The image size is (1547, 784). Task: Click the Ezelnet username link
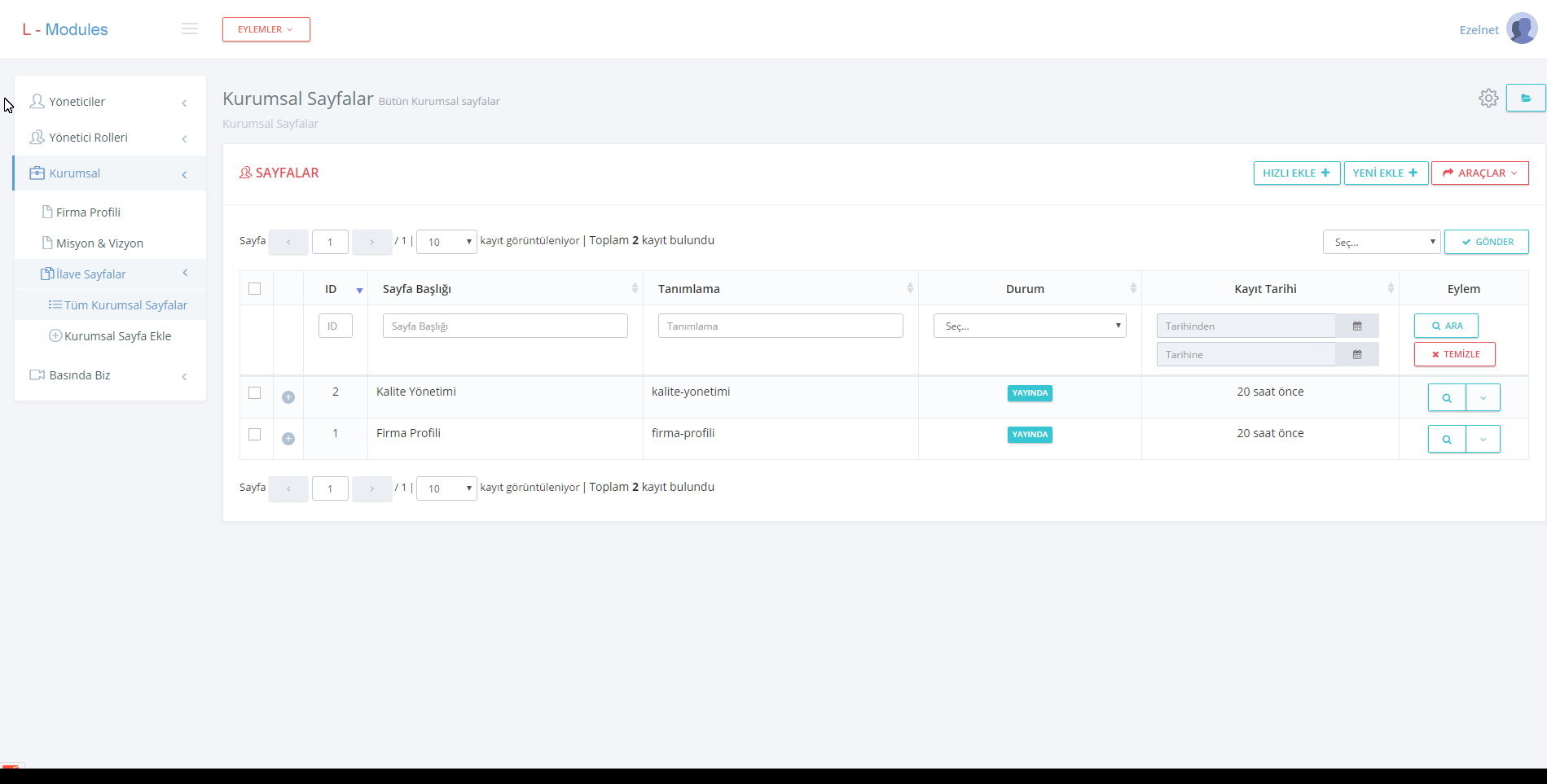(1479, 30)
